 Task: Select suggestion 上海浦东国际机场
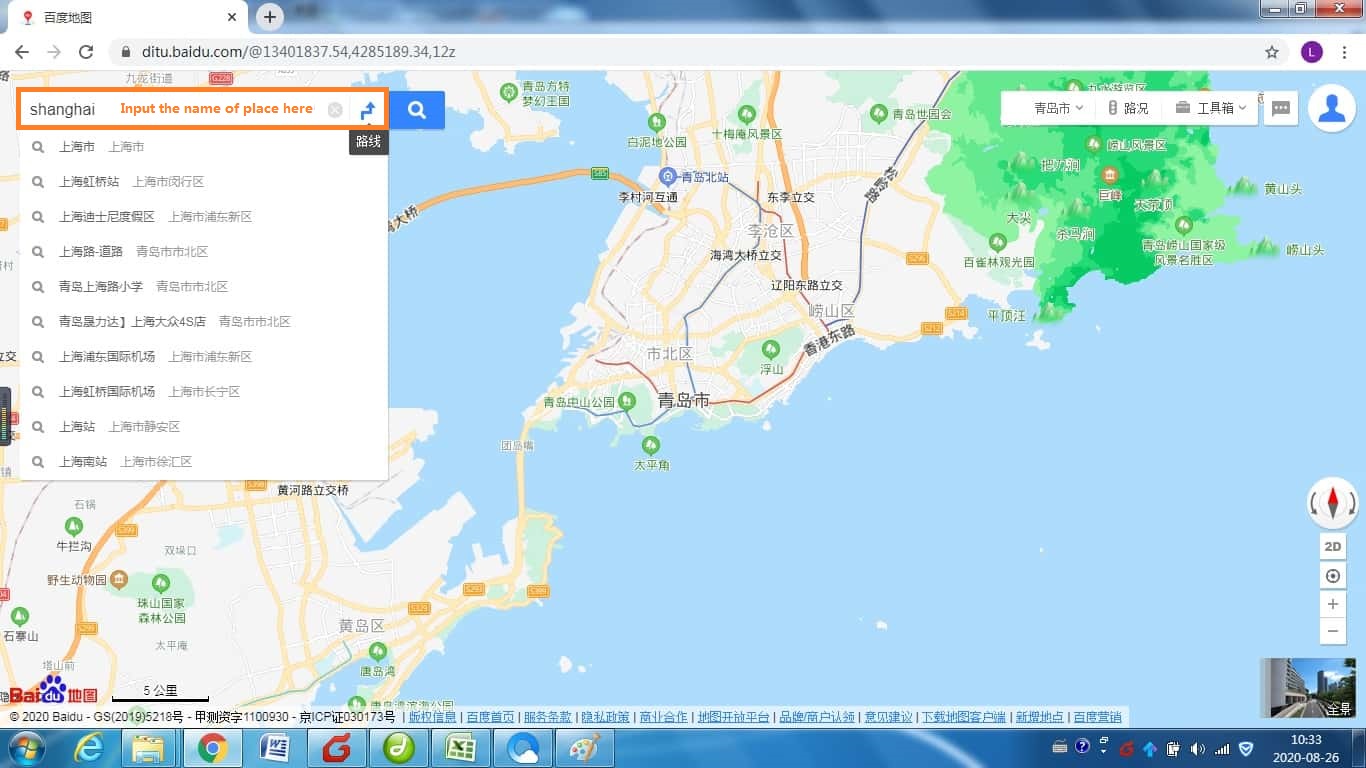[x=204, y=357]
